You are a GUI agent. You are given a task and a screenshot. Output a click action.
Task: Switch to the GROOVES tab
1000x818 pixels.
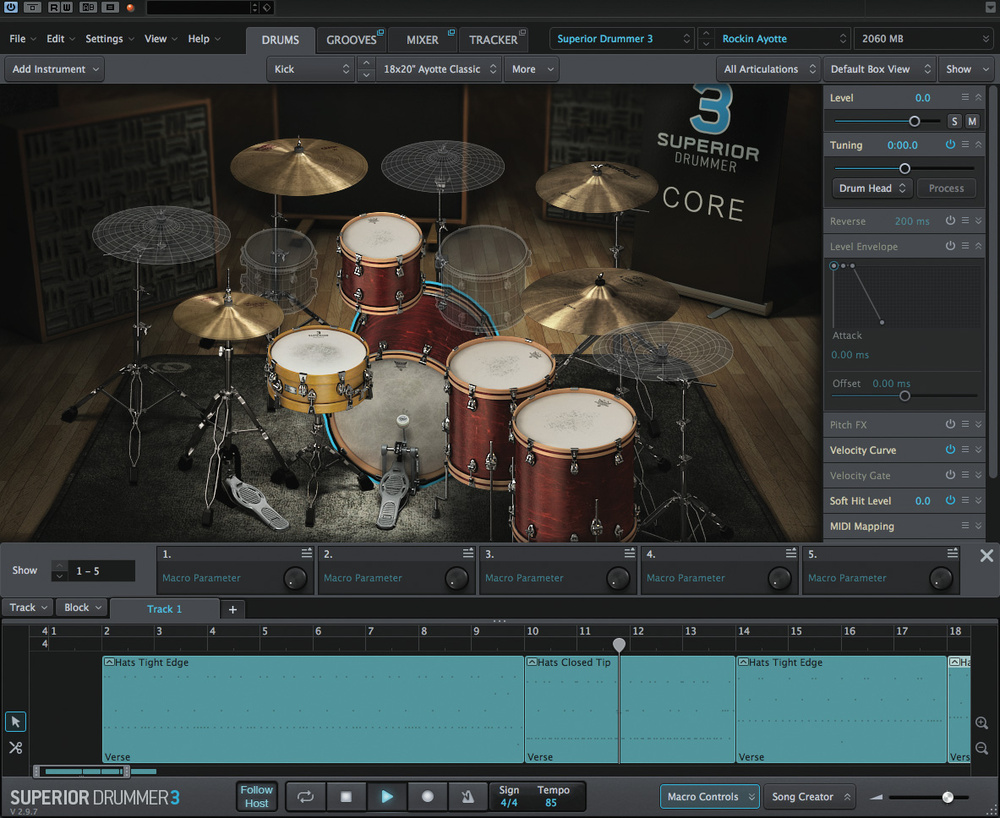(352, 40)
